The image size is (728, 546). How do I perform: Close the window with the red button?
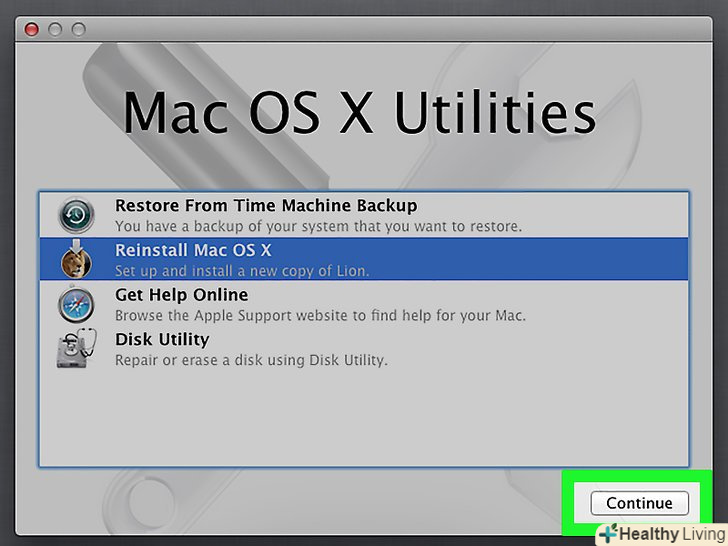point(31,29)
